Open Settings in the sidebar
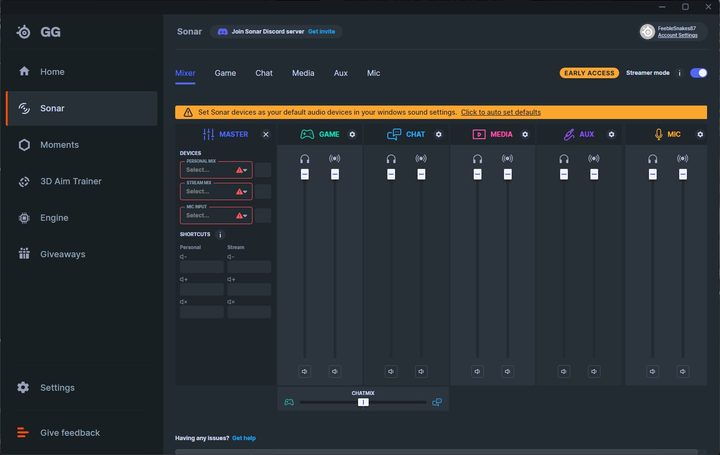The image size is (720, 455). click(x=82, y=388)
